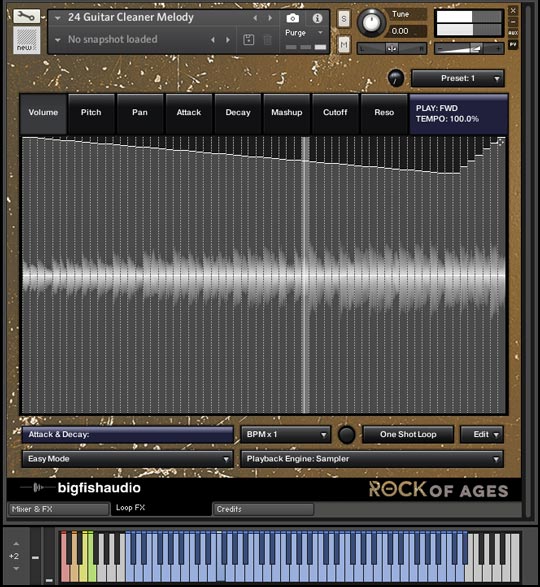Screen dimensions: 540x587
Task: Shift keyboard octave up arrow
Action: pos(16,544)
